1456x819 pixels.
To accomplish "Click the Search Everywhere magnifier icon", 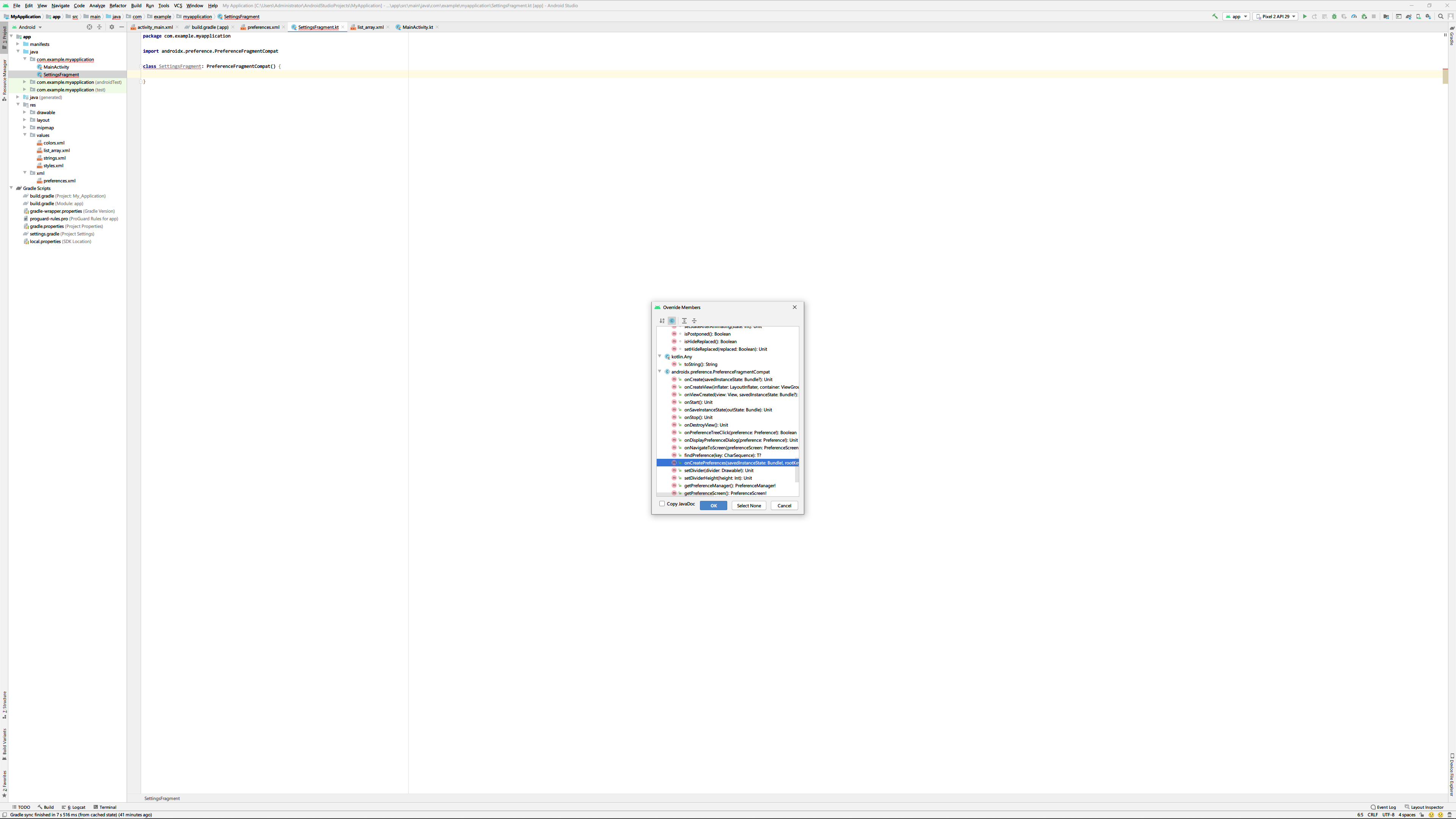I will 1440,16.
